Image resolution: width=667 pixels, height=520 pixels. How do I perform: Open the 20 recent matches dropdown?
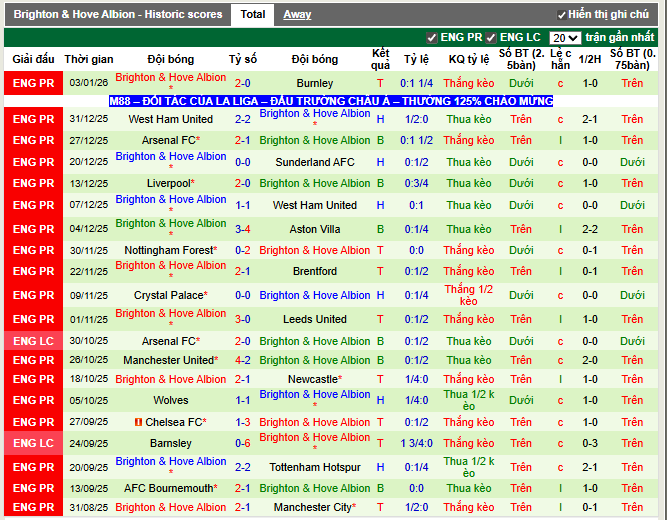click(x=565, y=38)
